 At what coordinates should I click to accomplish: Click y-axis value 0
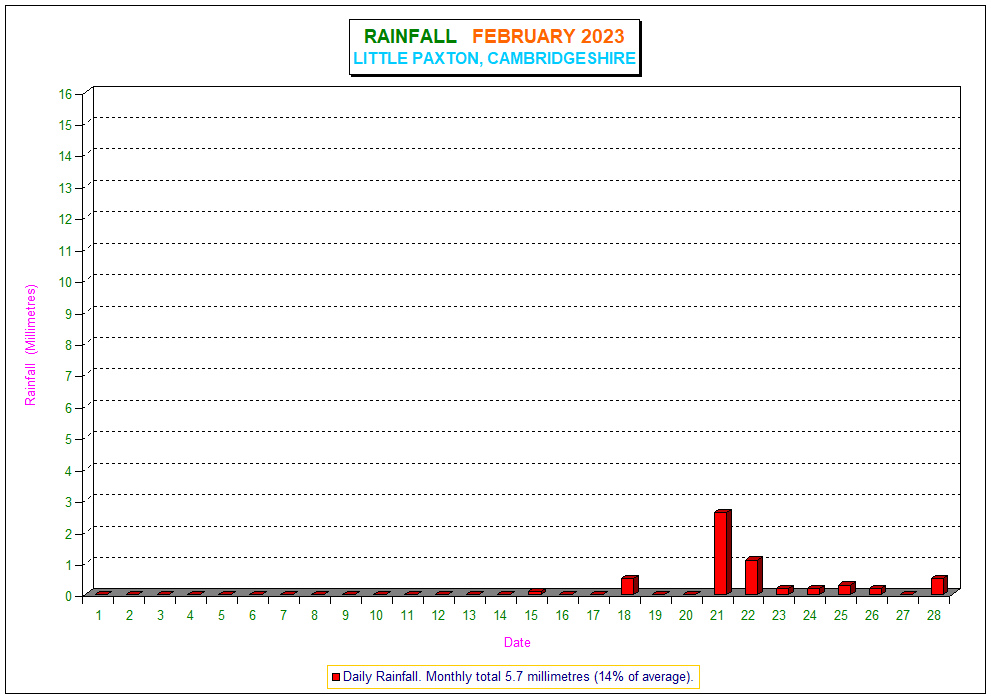click(x=69, y=596)
